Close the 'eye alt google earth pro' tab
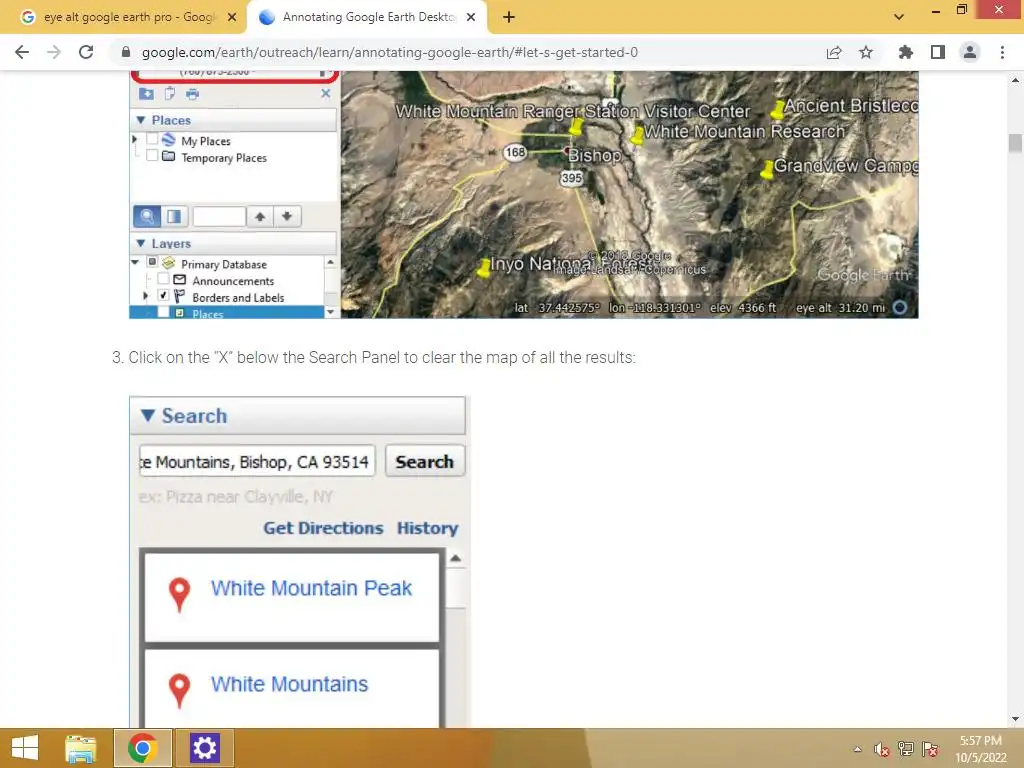 (x=231, y=17)
